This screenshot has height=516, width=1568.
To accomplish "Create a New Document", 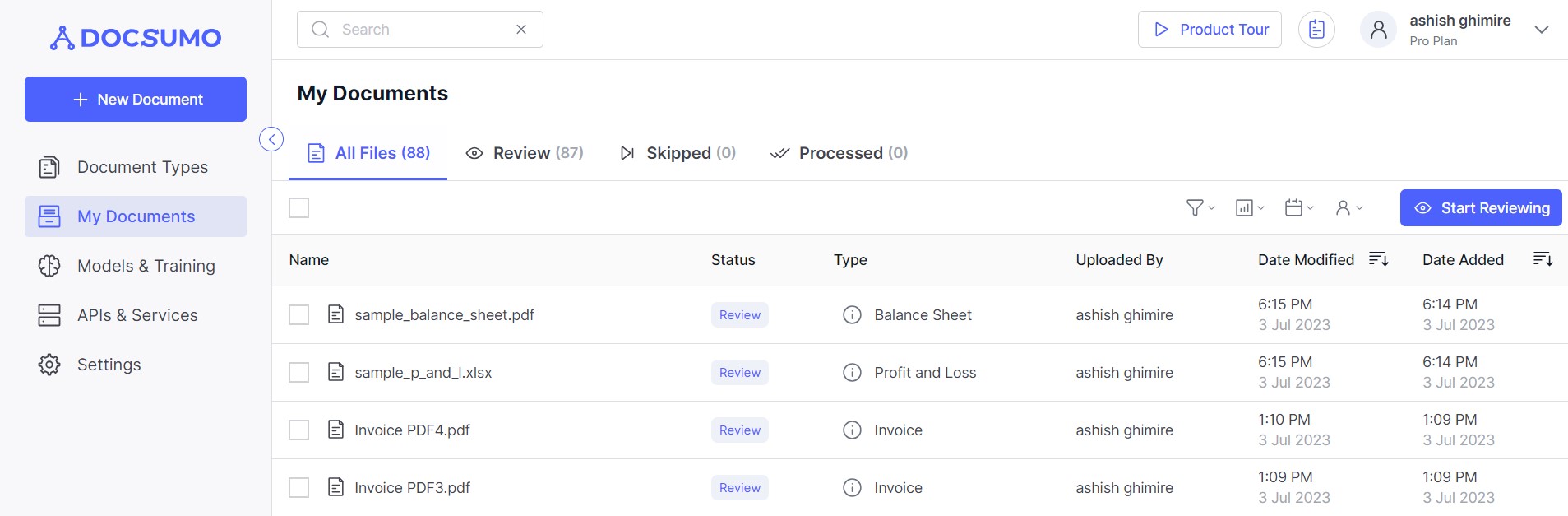I will pos(136,100).
